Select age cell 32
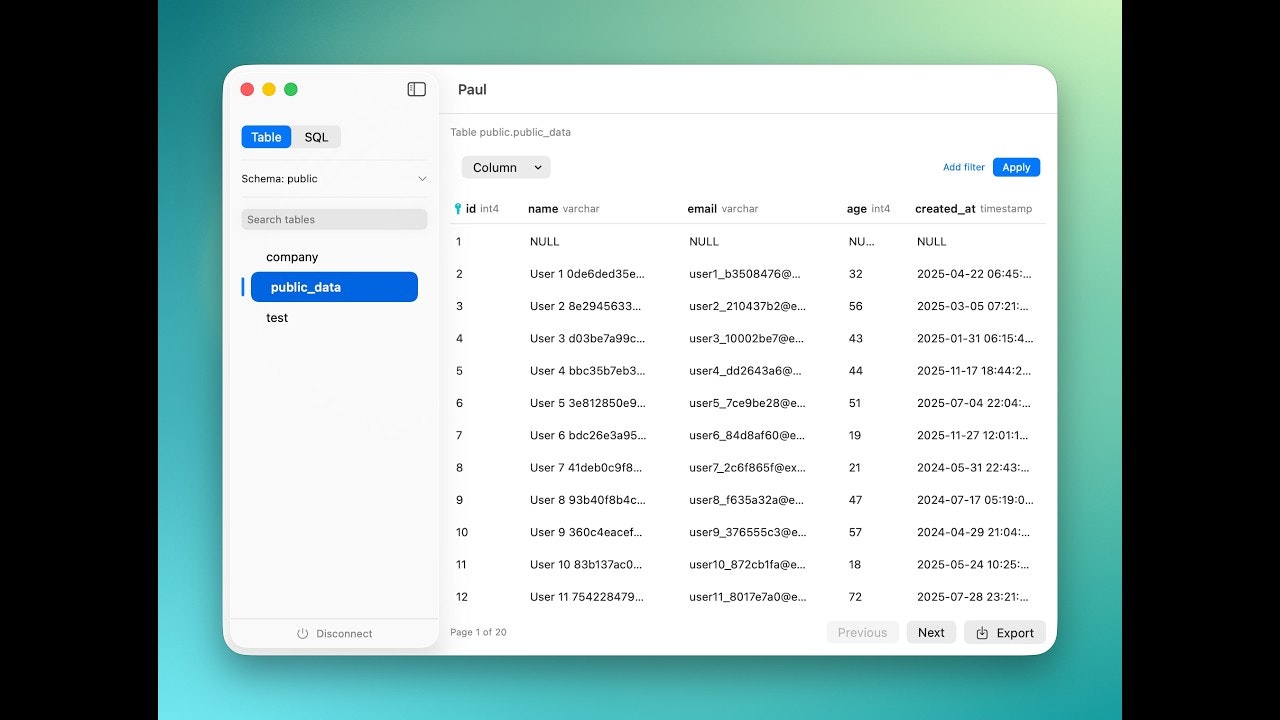Screen dimensions: 1280x720 [x=855, y=274]
